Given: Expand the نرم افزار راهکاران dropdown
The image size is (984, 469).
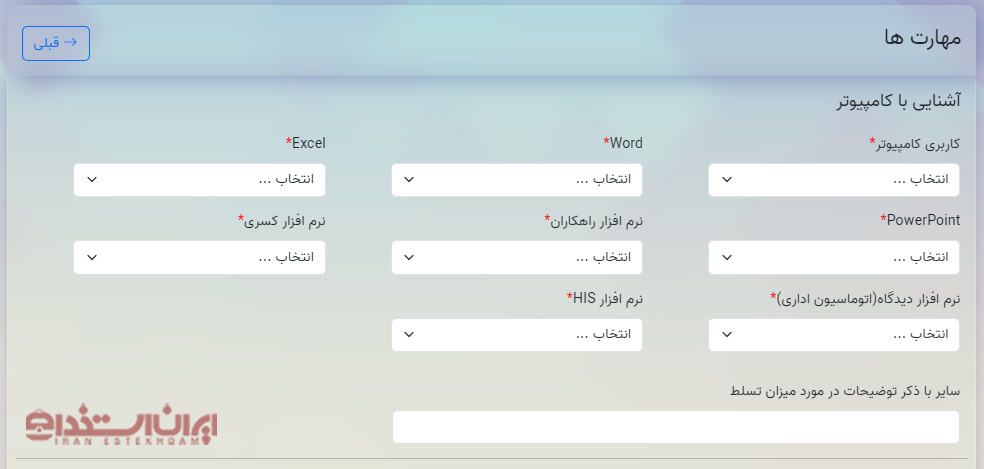Looking at the screenshot, I should (x=516, y=257).
